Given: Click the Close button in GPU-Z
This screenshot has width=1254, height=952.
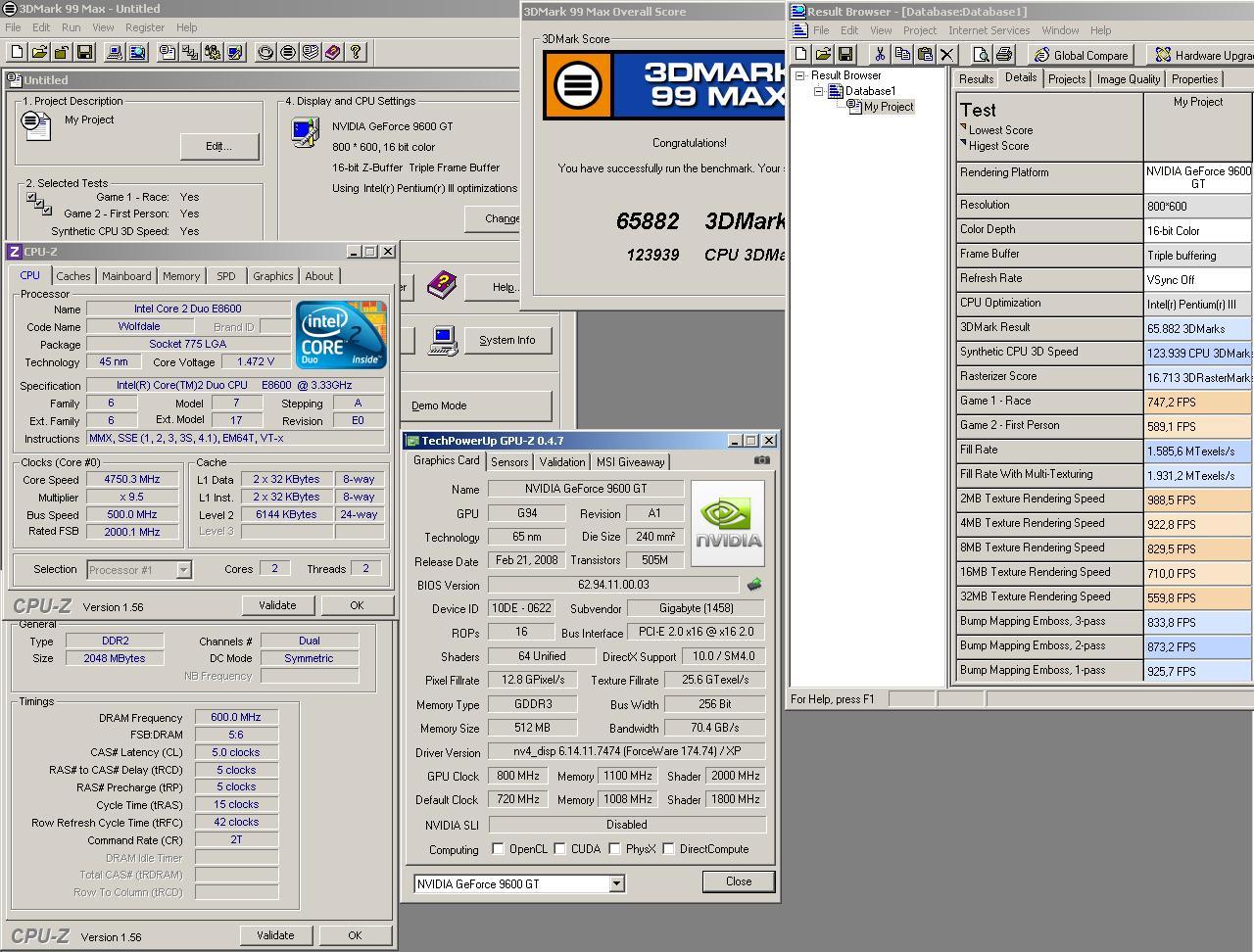Looking at the screenshot, I should tap(739, 881).
